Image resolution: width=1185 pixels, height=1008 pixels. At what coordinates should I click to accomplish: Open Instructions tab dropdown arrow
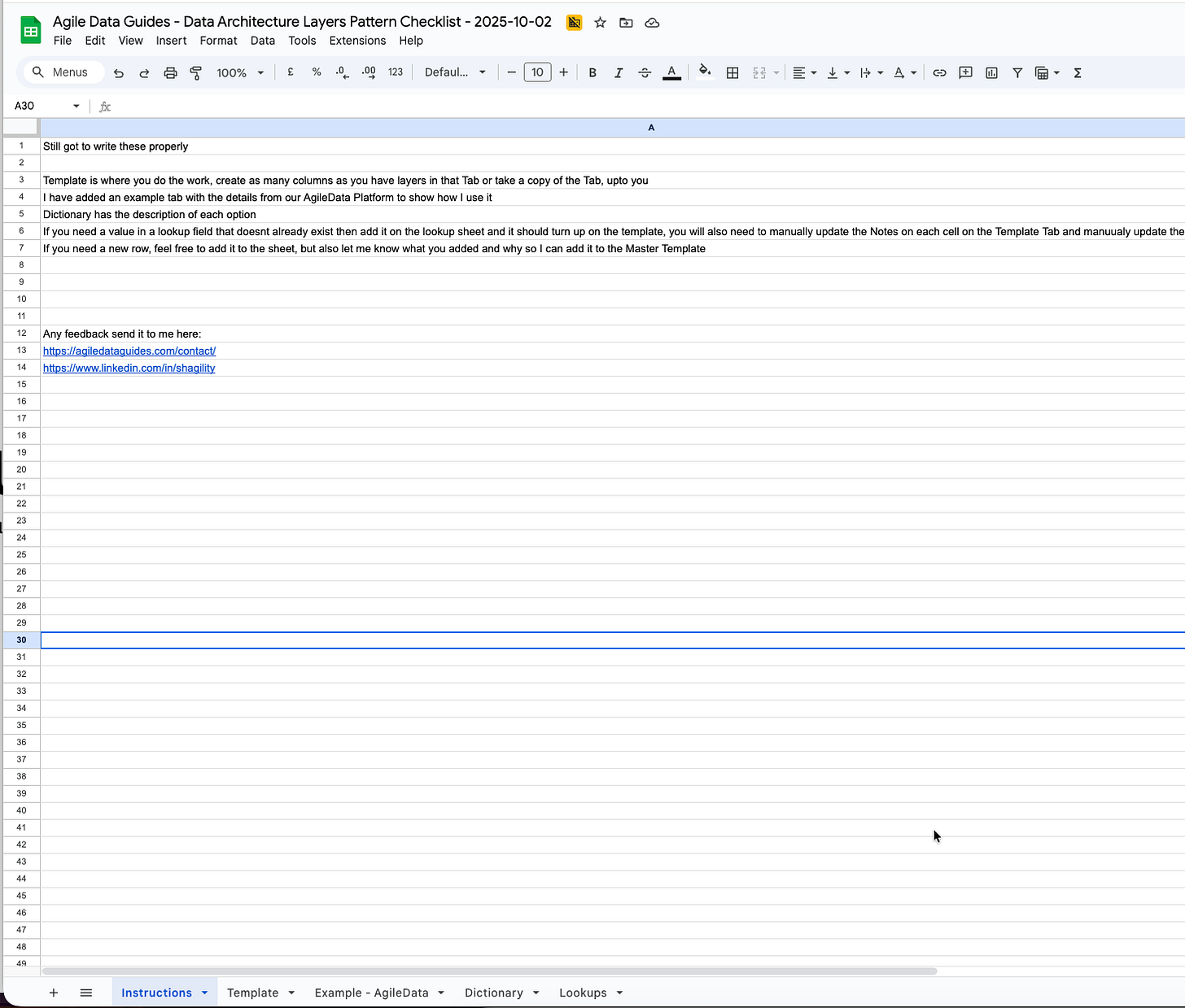point(204,993)
